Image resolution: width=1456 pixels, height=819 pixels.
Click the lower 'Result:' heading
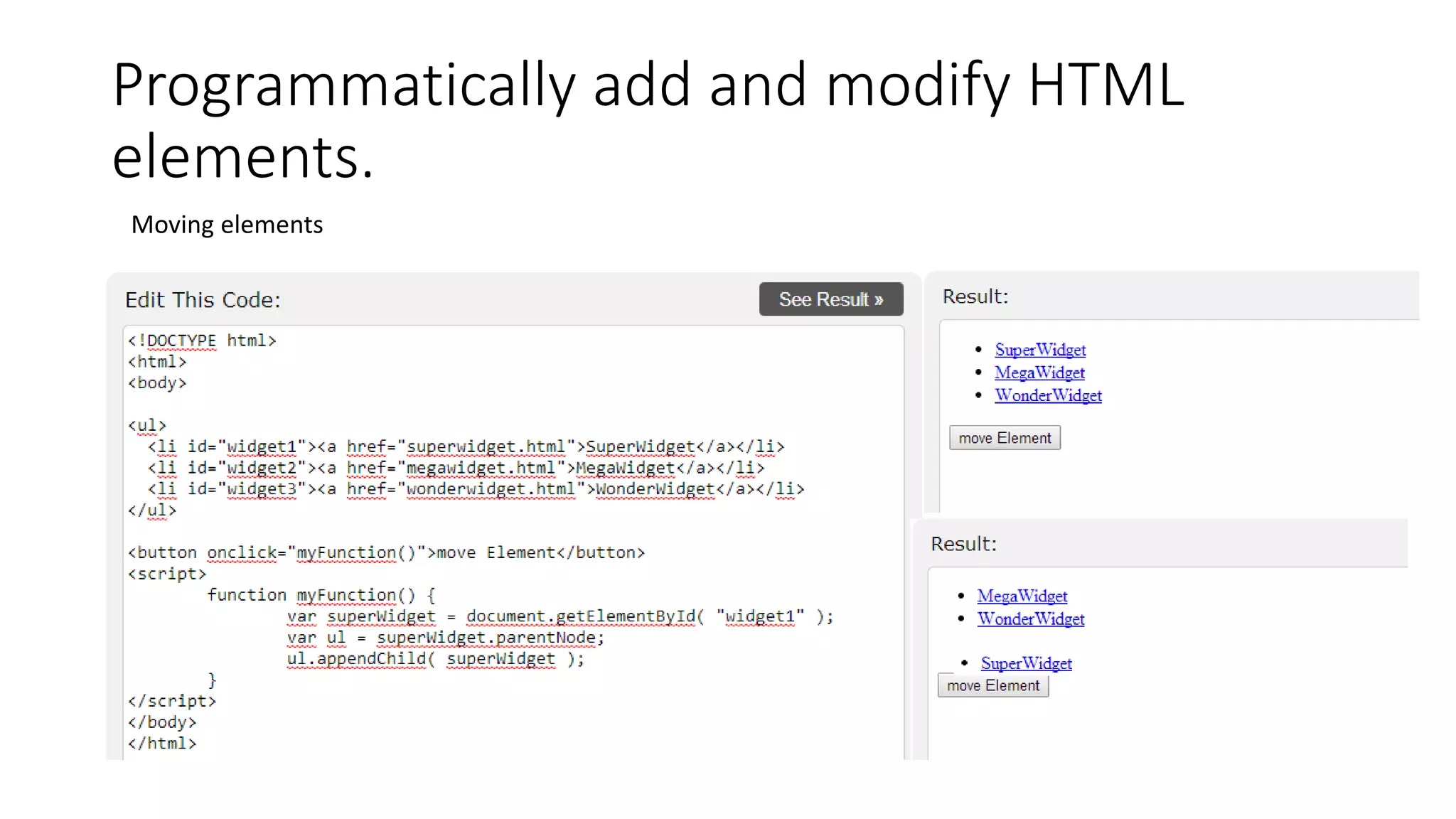[x=964, y=544]
